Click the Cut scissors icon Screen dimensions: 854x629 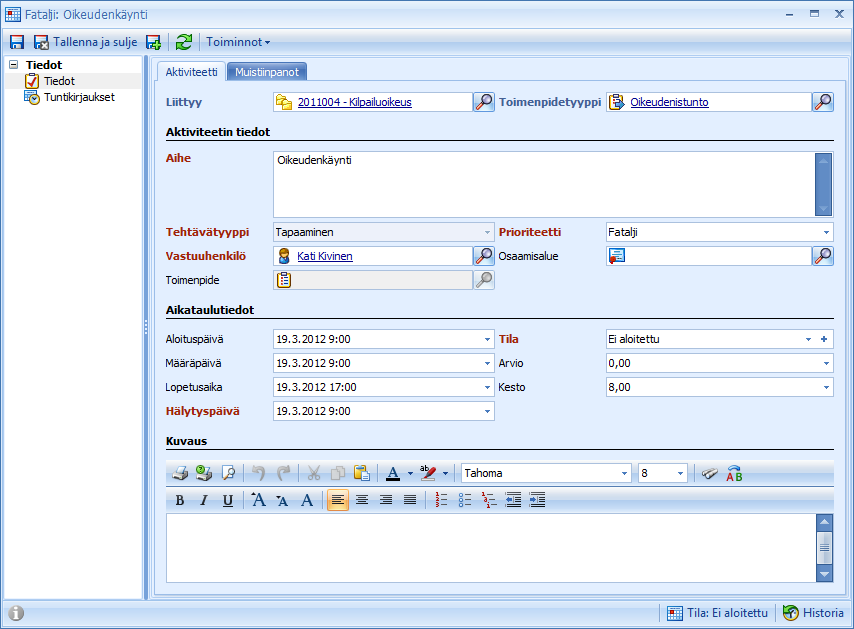pyautogui.click(x=314, y=473)
